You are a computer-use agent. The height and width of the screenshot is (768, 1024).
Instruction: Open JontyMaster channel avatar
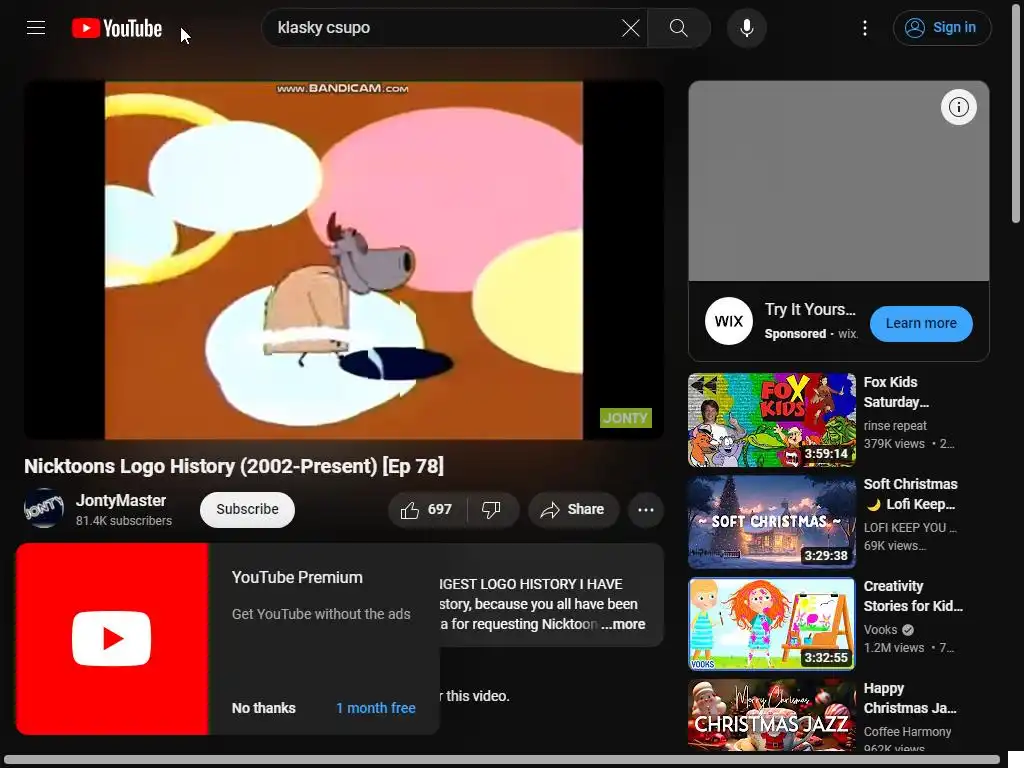pyautogui.click(x=44, y=508)
